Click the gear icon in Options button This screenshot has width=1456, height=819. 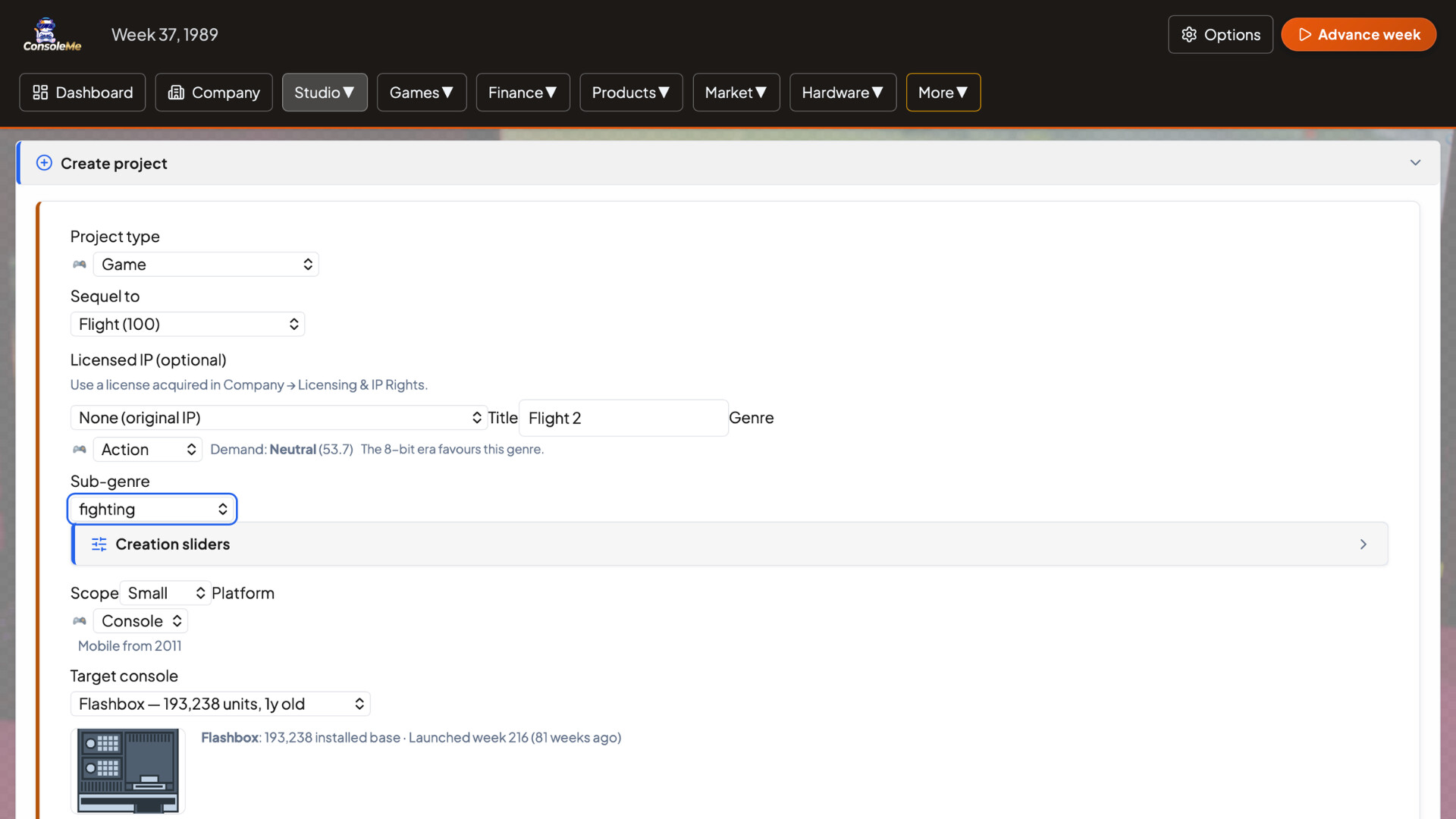pyautogui.click(x=1189, y=34)
